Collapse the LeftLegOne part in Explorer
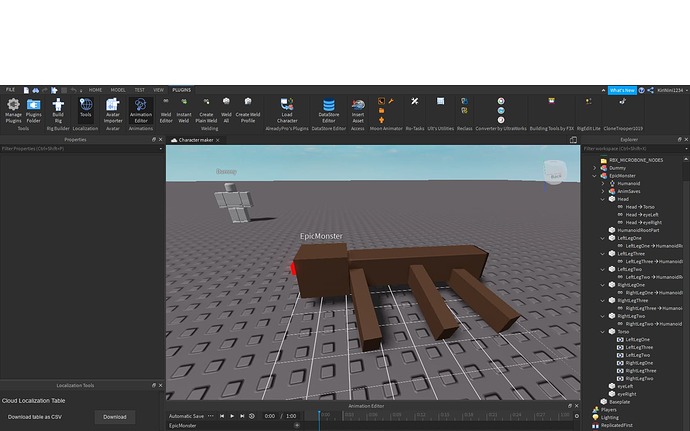This screenshot has width=690, height=431. pyautogui.click(x=603, y=238)
